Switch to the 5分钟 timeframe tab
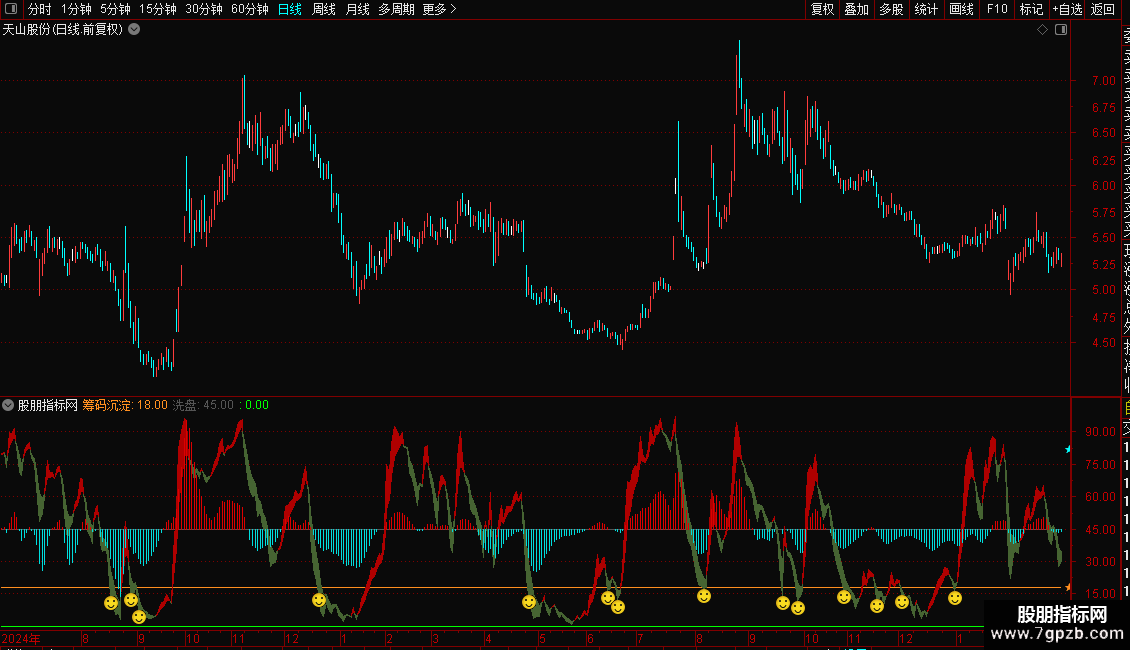 pos(115,9)
